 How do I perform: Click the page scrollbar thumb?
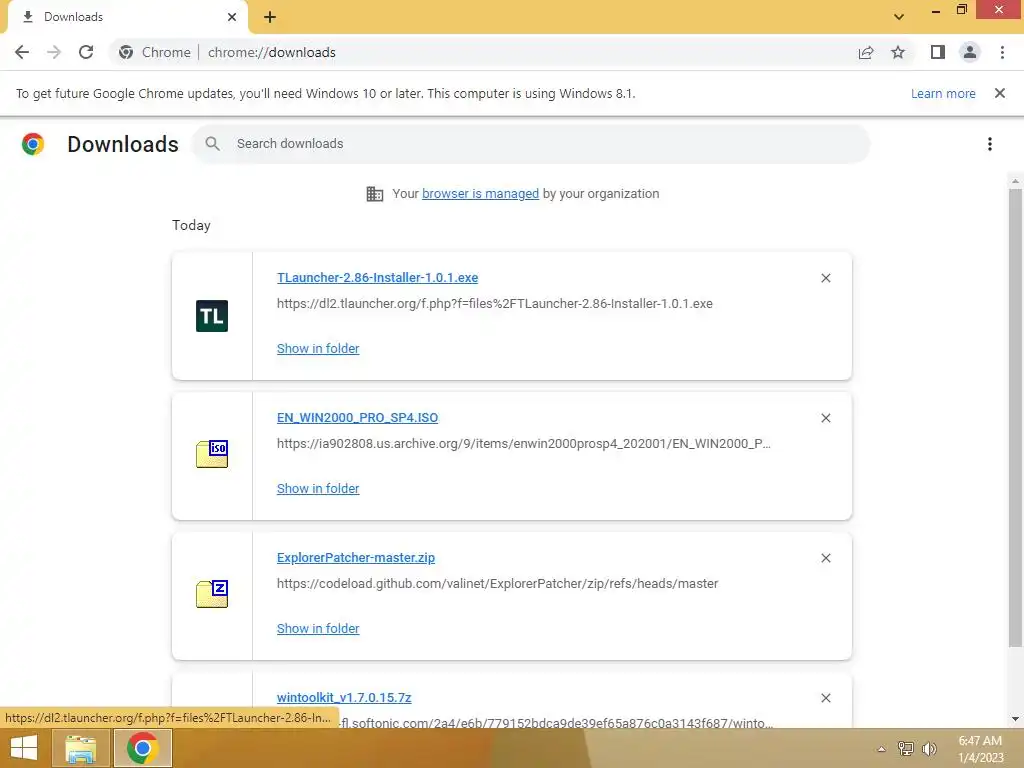pos(1015,418)
